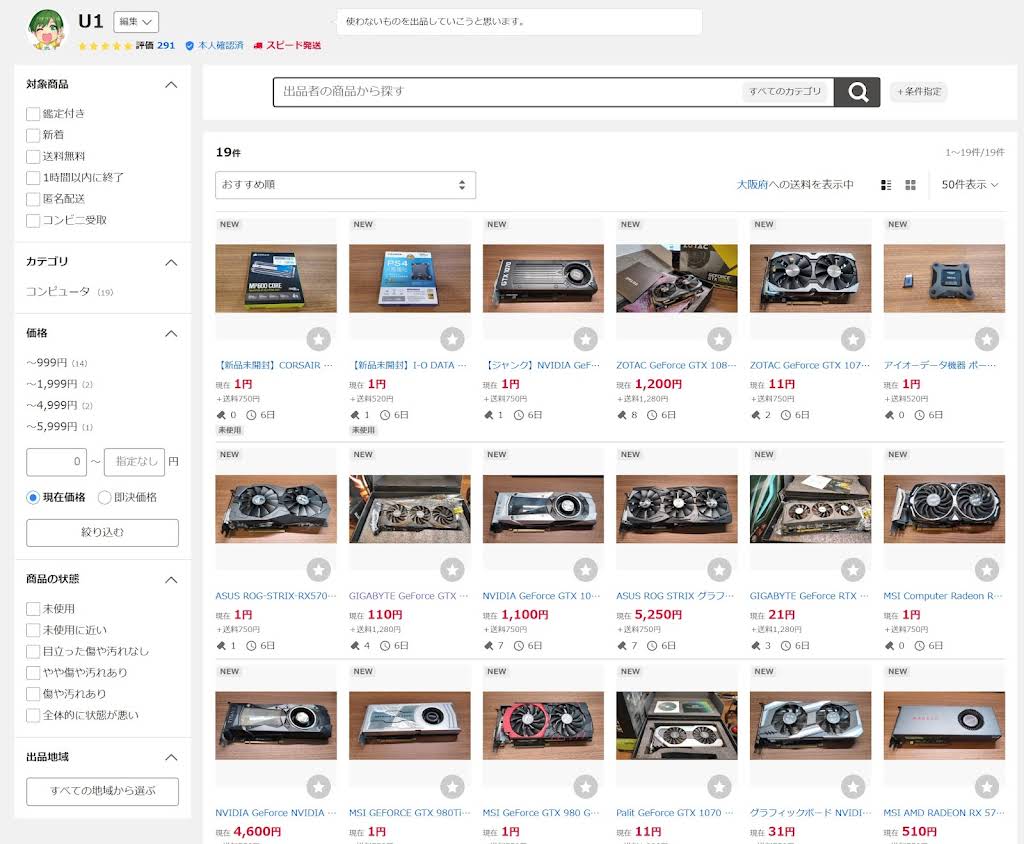This screenshot has width=1024, height=844.
Task: Star the GIGABYTE GeForce GTX 110円 item
Action: pyautogui.click(x=452, y=570)
